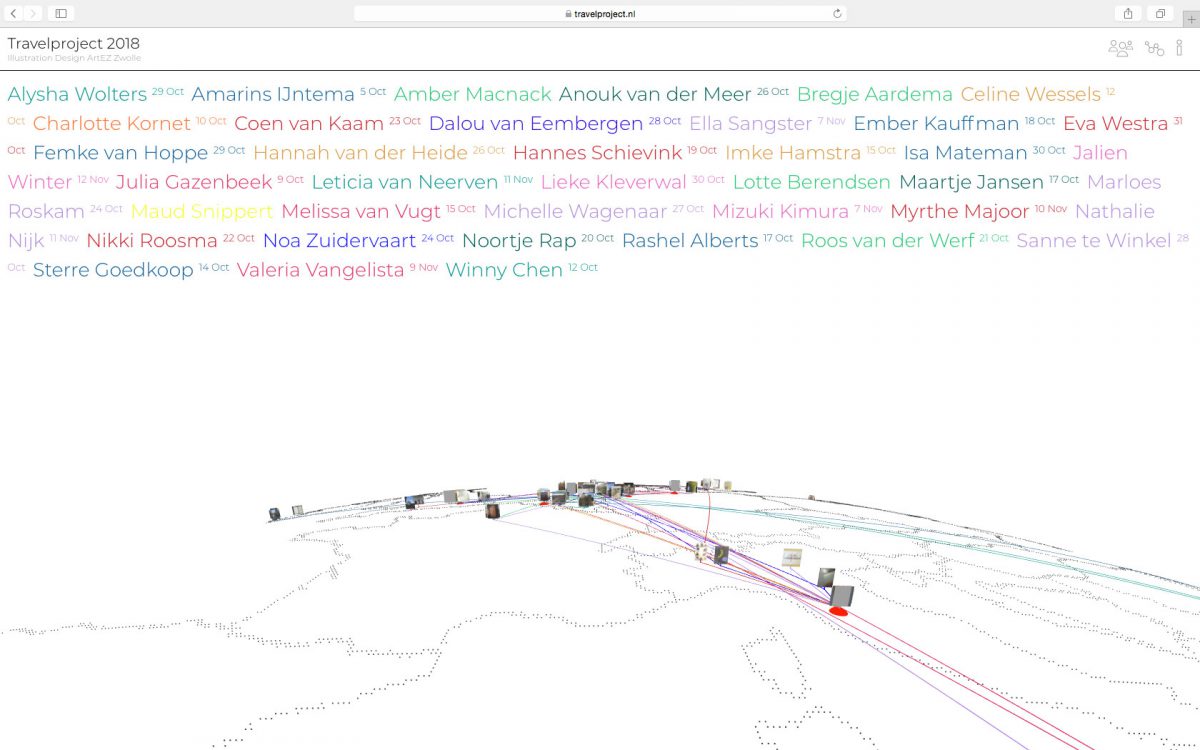Open a new browser tab
1200x750 pixels.
[x=1190, y=17]
